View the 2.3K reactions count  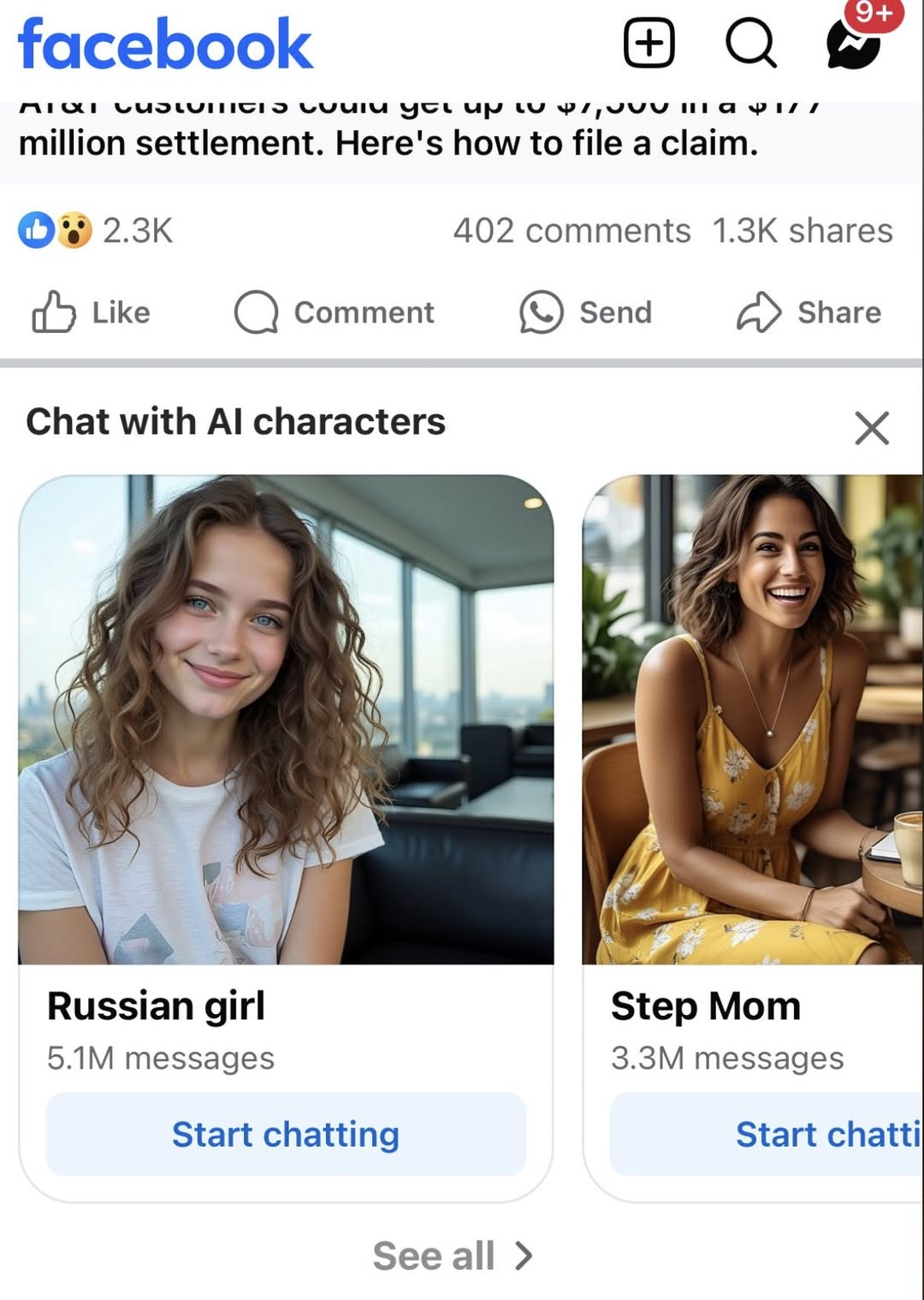138,230
